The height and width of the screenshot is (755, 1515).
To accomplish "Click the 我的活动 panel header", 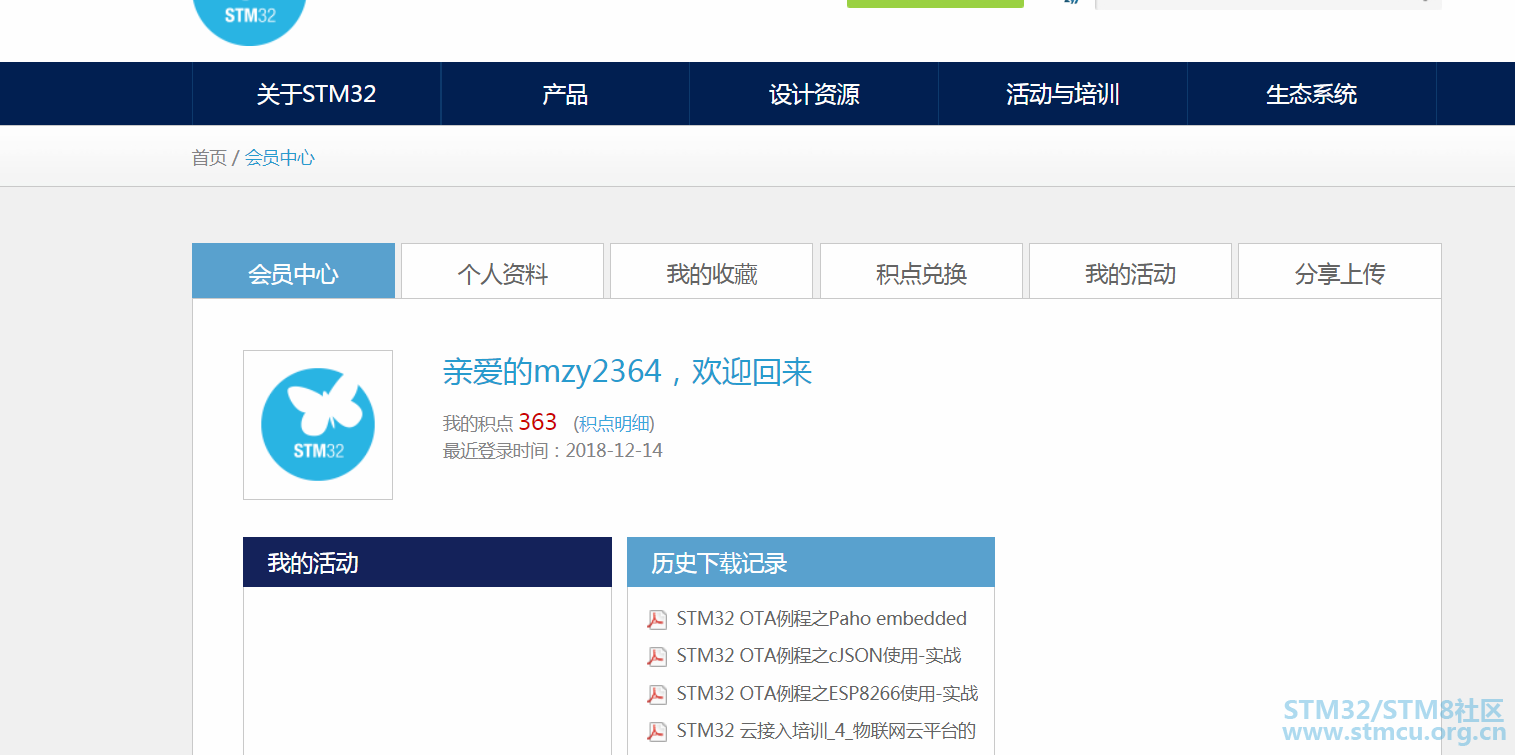I will (x=427, y=562).
